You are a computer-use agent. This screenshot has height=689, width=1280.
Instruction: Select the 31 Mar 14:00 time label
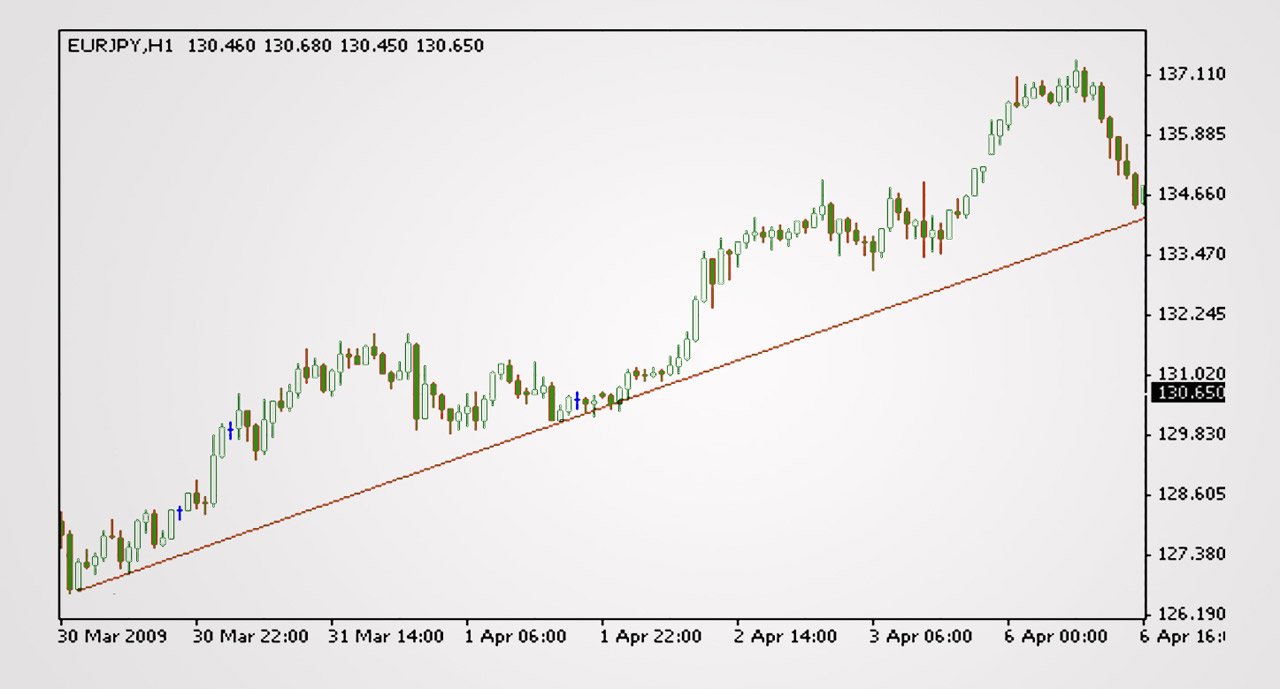coord(386,636)
